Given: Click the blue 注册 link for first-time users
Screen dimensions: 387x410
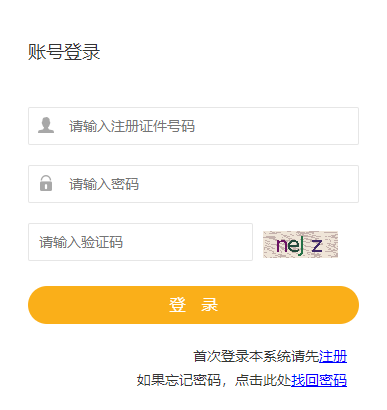Looking at the screenshot, I should [333, 356].
